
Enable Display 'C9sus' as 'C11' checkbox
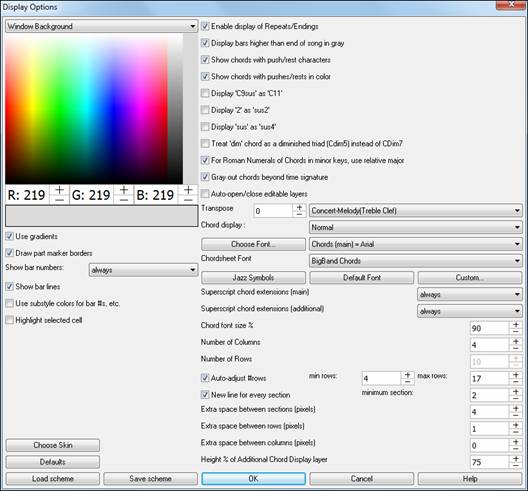205,93
